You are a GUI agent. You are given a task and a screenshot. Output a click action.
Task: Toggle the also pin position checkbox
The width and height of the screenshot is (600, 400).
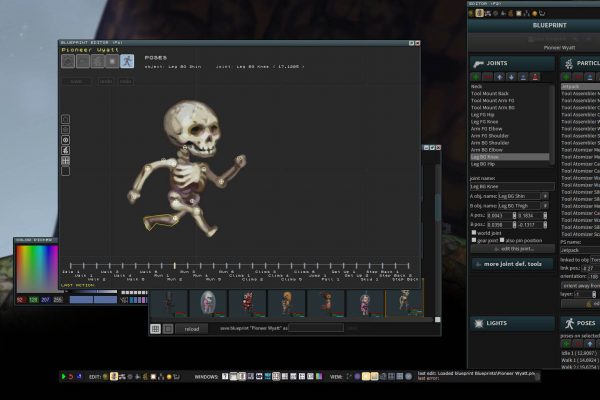click(x=502, y=240)
